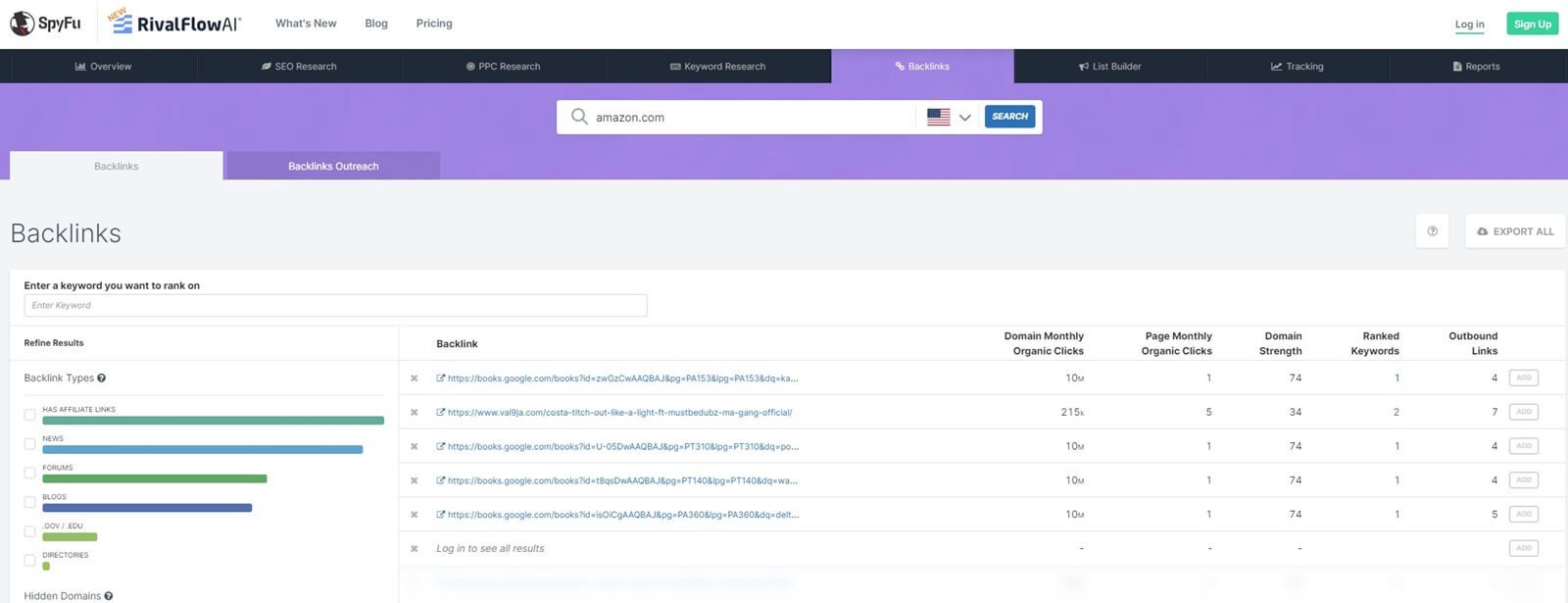Click the X icon on the Log in to see all results row
Screen dimensions: 1568x603
click(414, 549)
